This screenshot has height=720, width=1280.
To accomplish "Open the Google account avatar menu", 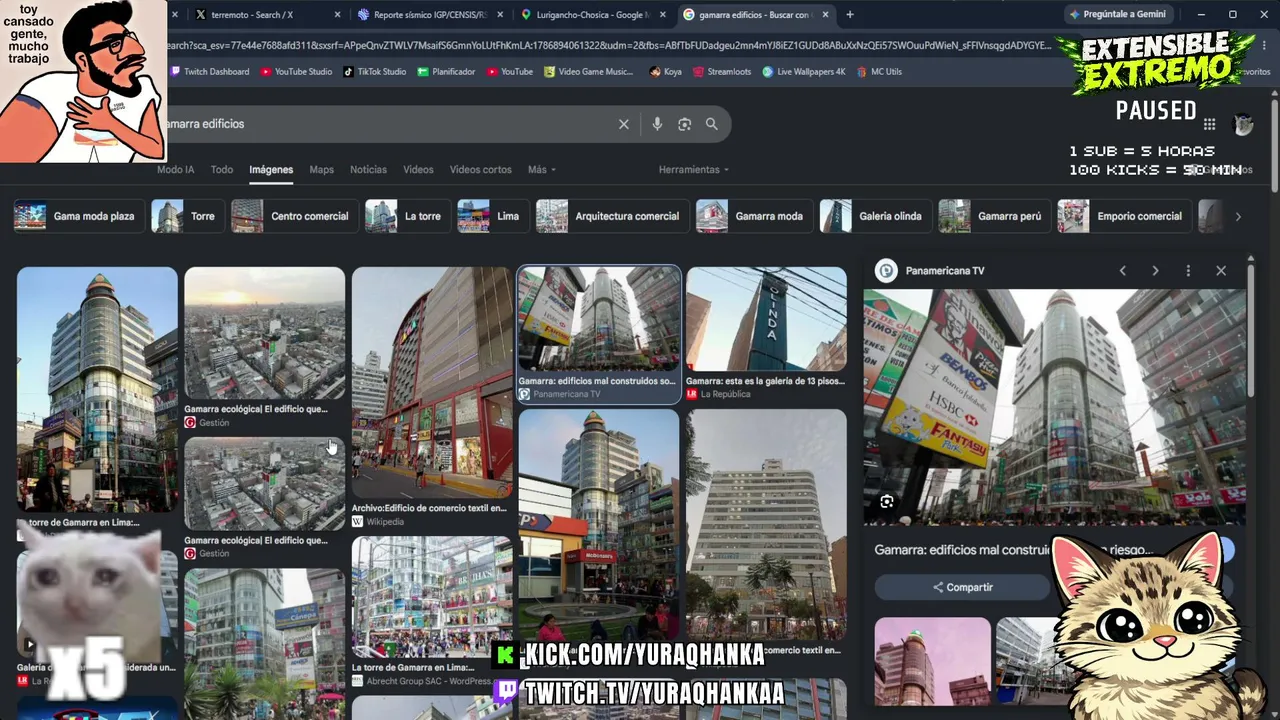I will [1243, 124].
